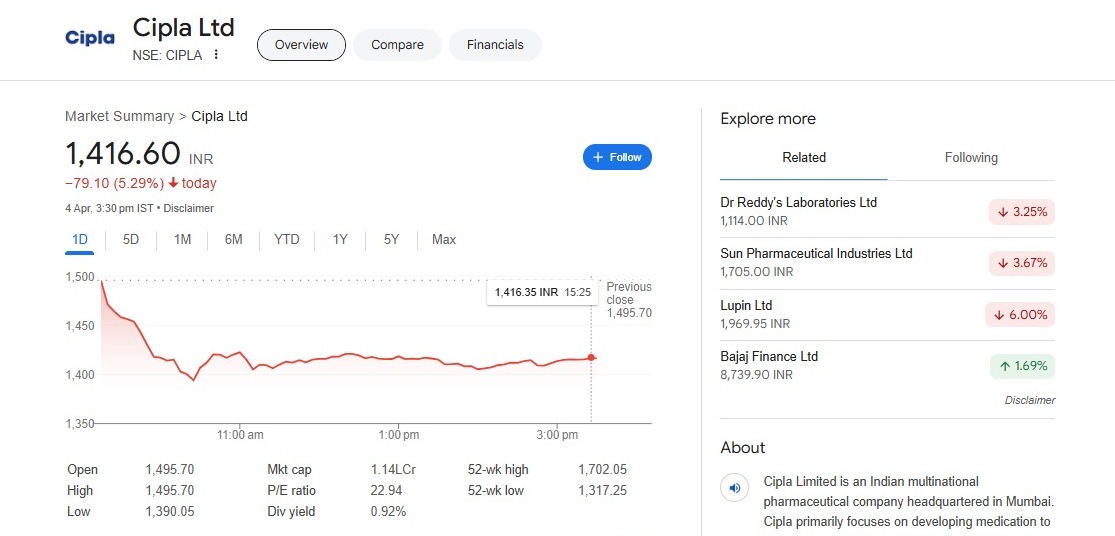Screen dimensions: 1115x536
Task: Click the Div yield value 0.92%
Action: click(x=388, y=512)
